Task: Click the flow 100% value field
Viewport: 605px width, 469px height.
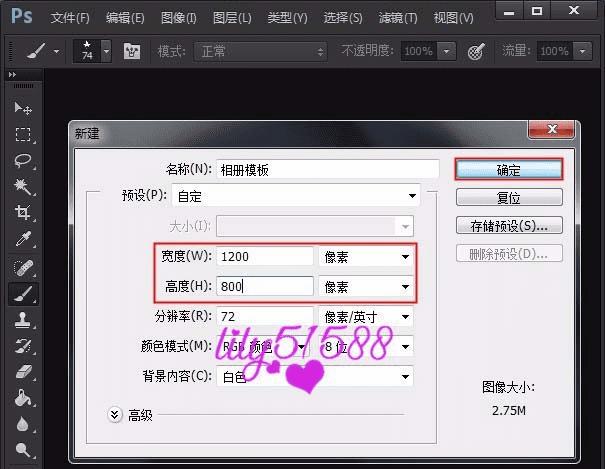Action: pyautogui.click(x=554, y=51)
